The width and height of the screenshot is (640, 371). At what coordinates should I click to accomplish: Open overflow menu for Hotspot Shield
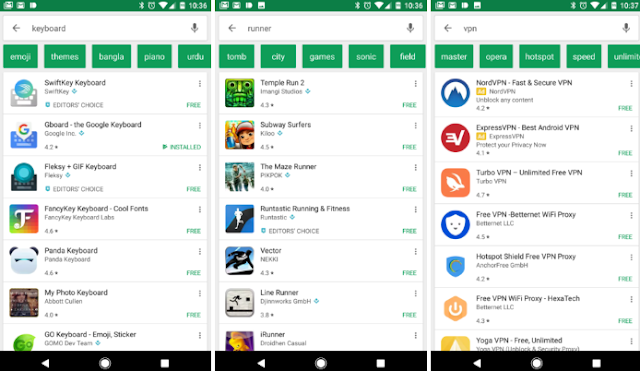631,257
